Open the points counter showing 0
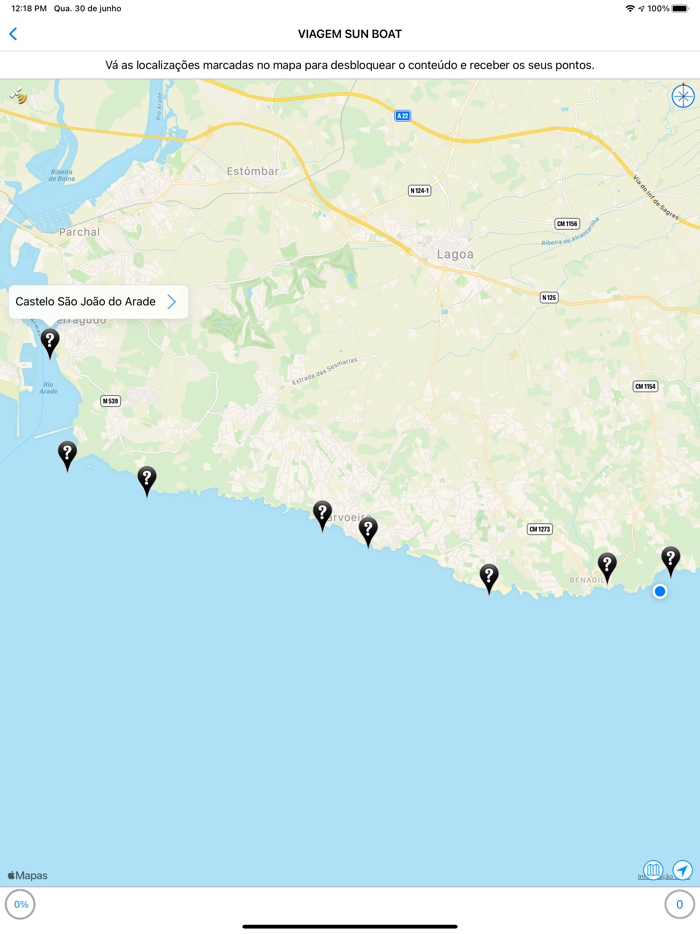The image size is (700, 934). point(679,904)
